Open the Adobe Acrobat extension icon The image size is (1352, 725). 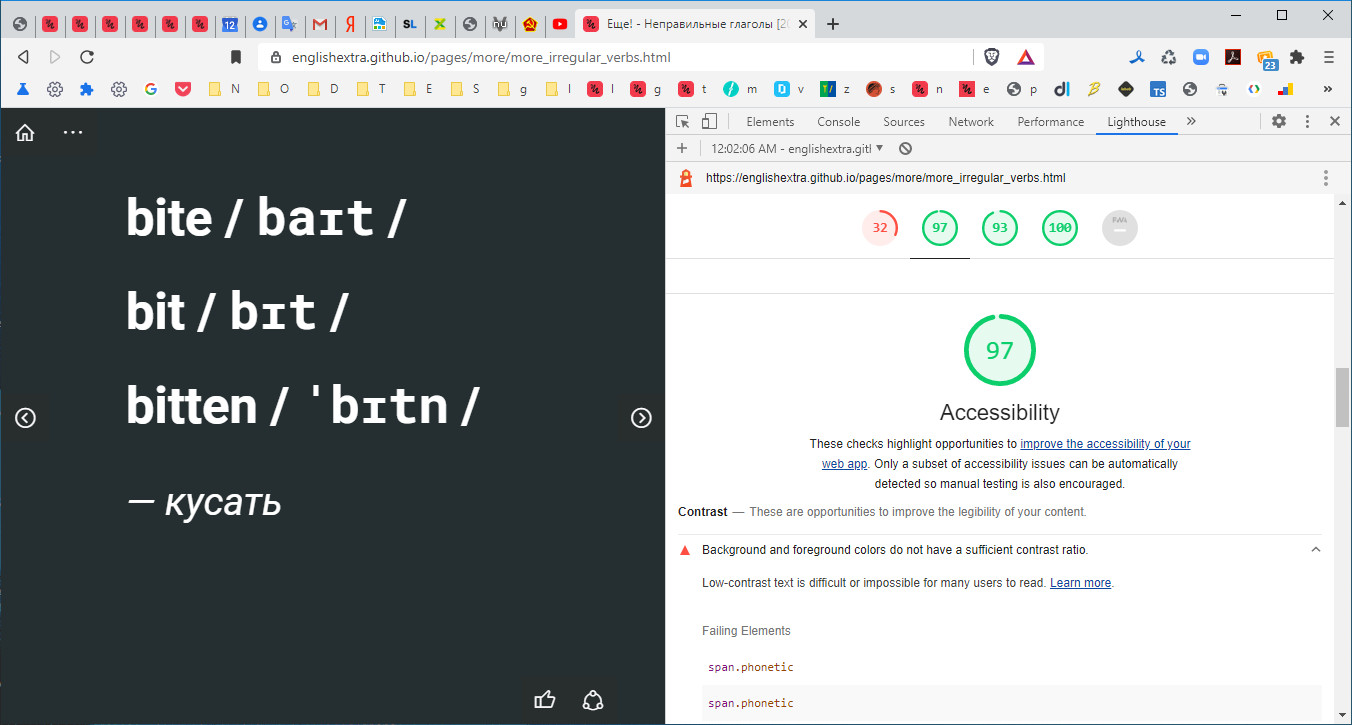[x=1233, y=57]
